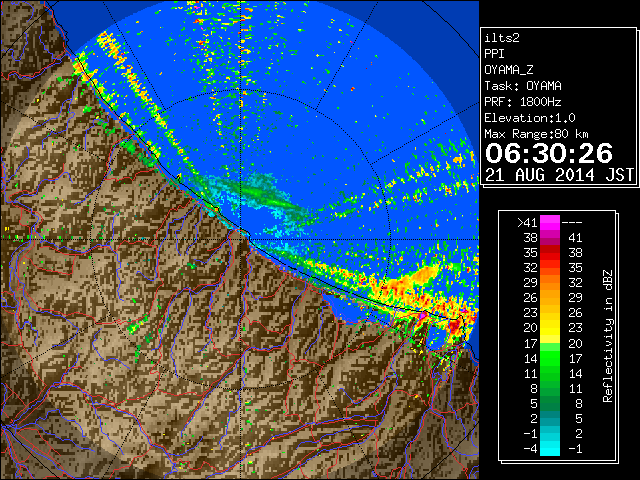Click the red legend color beside '35'
The width and height of the screenshot is (640, 480).
550,253
